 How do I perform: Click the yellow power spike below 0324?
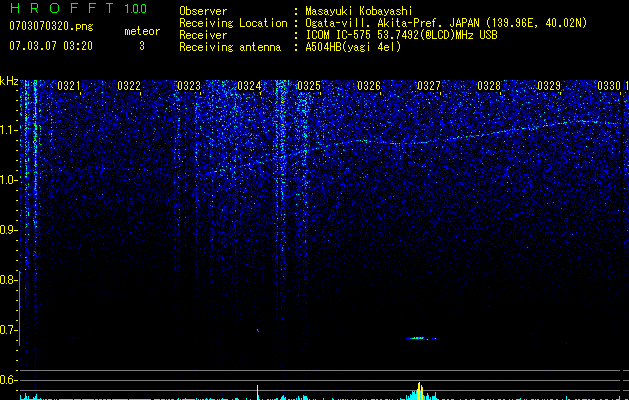coord(258,392)
